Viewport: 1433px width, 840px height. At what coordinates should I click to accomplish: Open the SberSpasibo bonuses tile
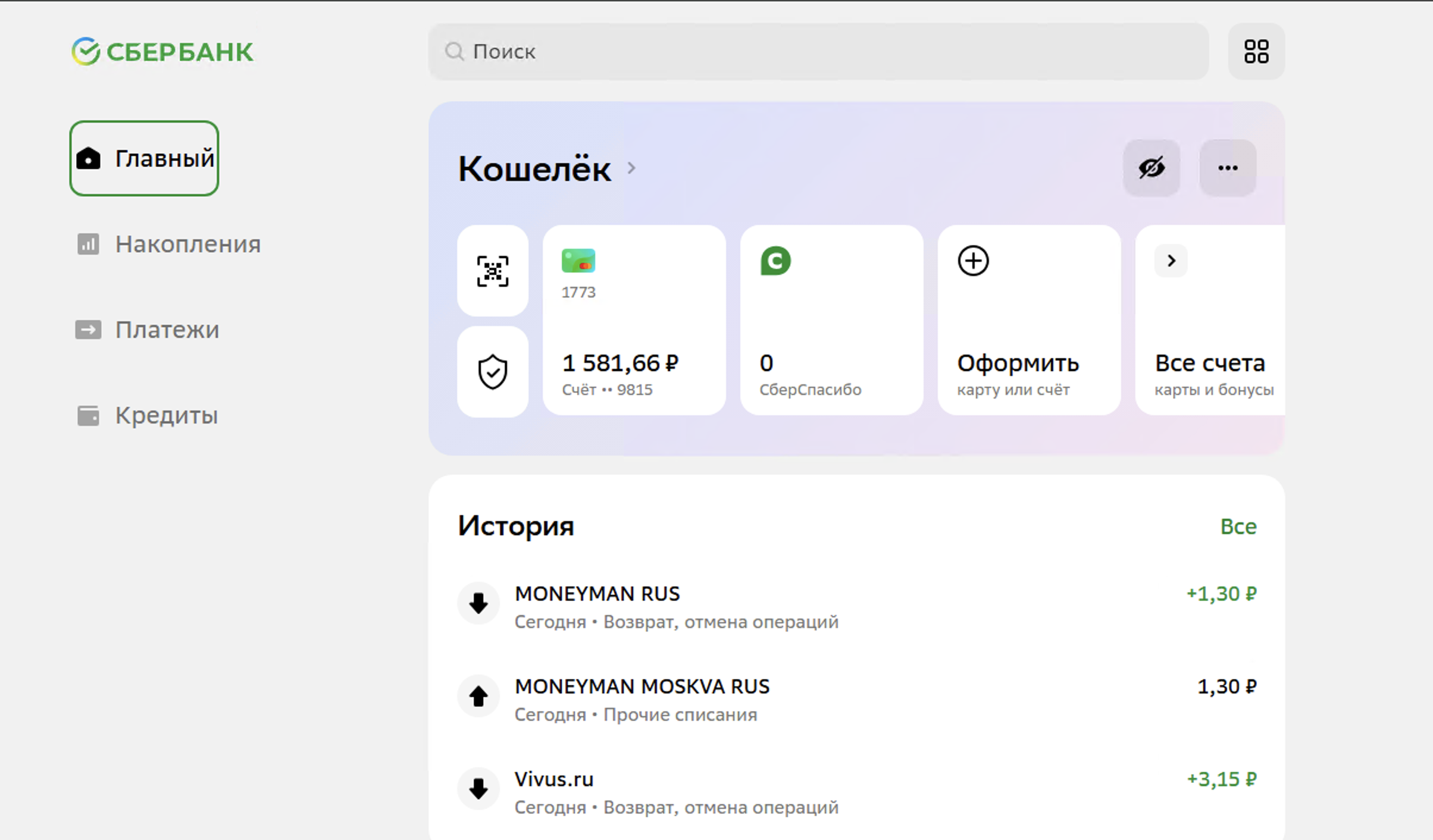tap(831, 320)
